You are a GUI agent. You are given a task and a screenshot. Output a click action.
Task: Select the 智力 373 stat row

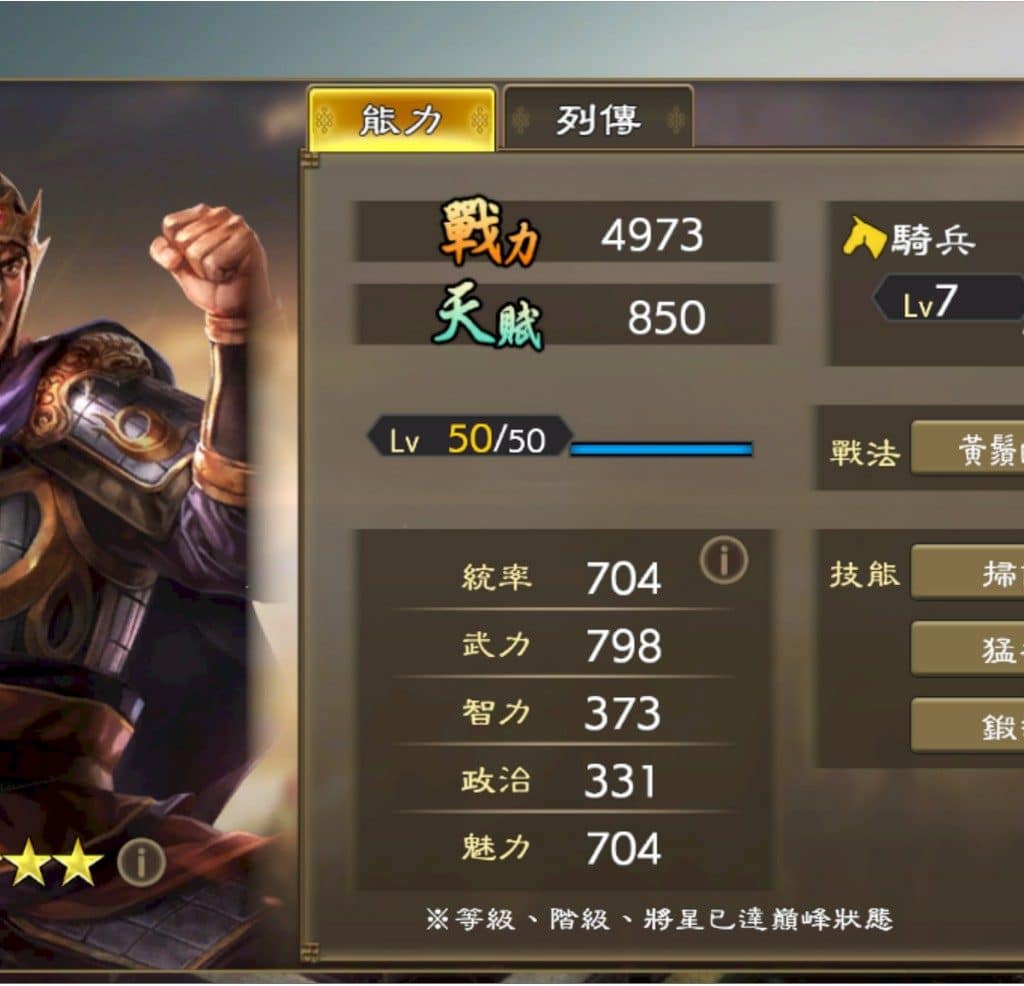click(x=562, y=712)
